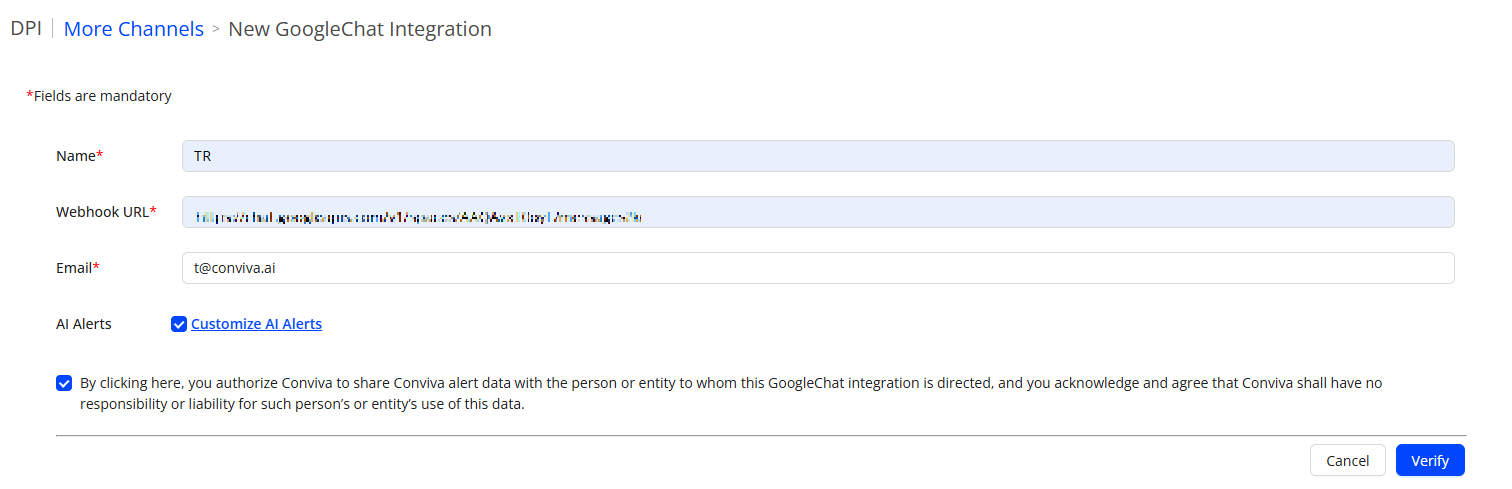Click the Verify button

point(1429,461)
